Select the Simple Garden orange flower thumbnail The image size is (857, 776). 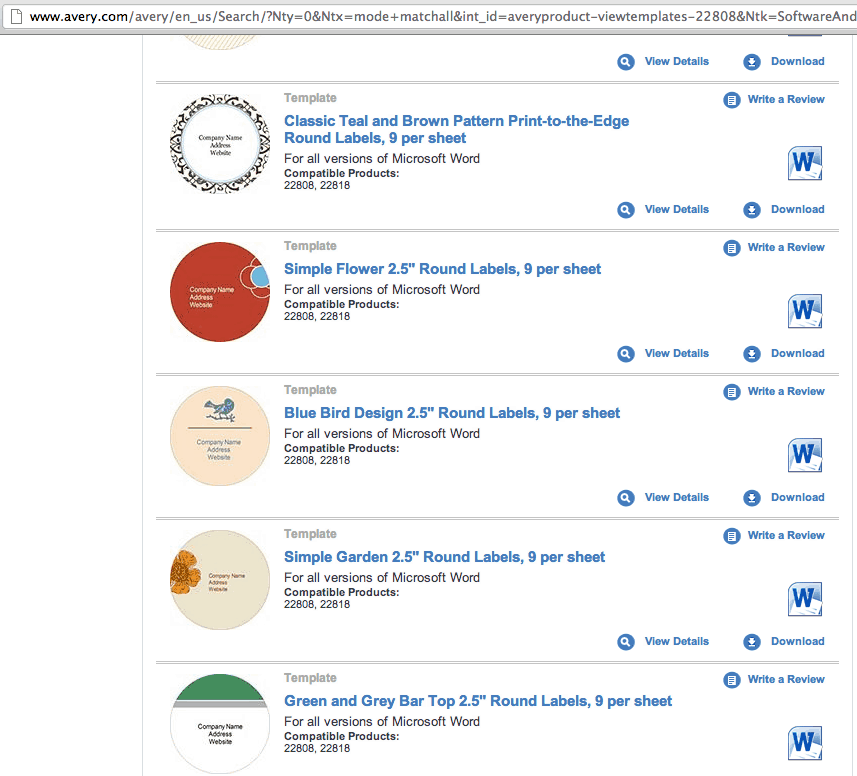[x=220, y=580]
